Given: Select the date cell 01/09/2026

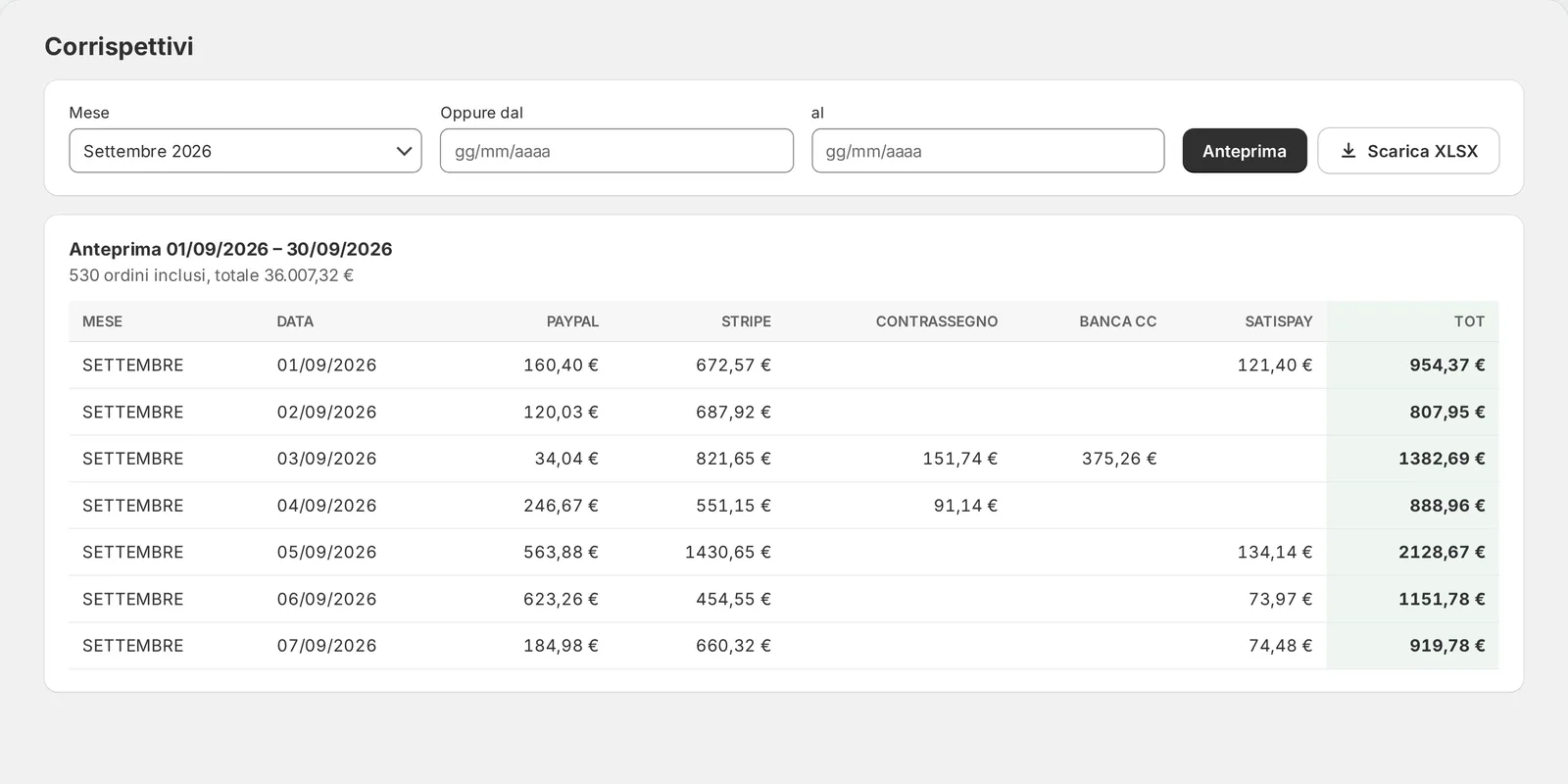Looking at the screenshot, I should click(x=326, y=366).
